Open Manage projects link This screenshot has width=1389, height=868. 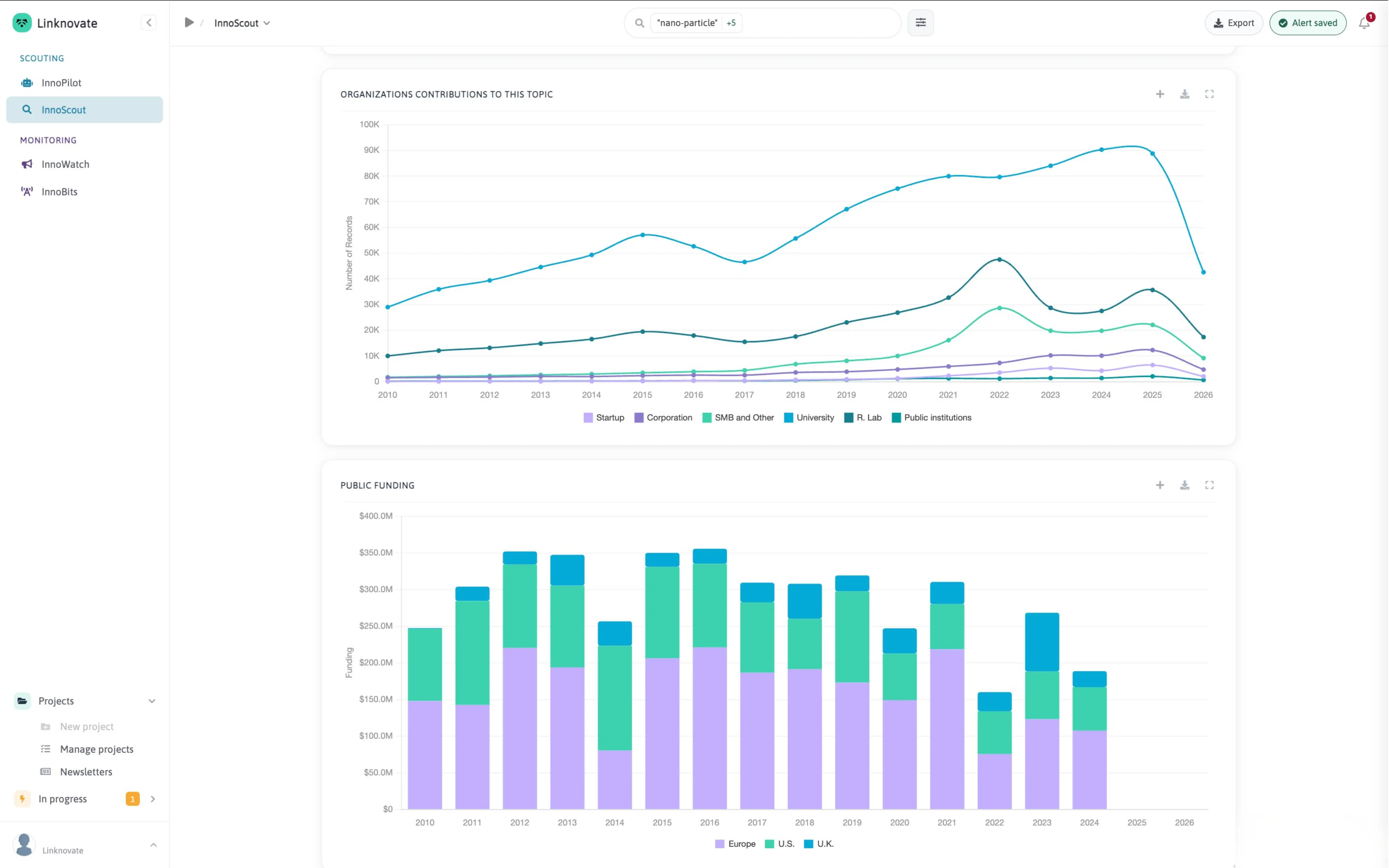point(97,749)
